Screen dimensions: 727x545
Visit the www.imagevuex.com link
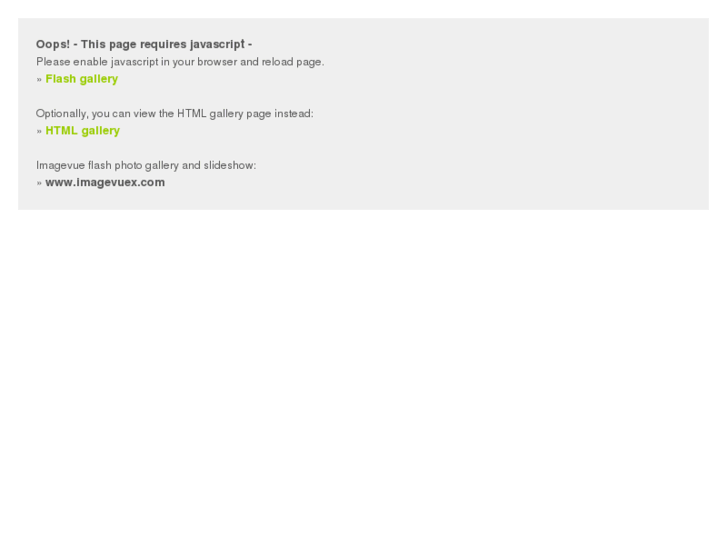point(105,182)
